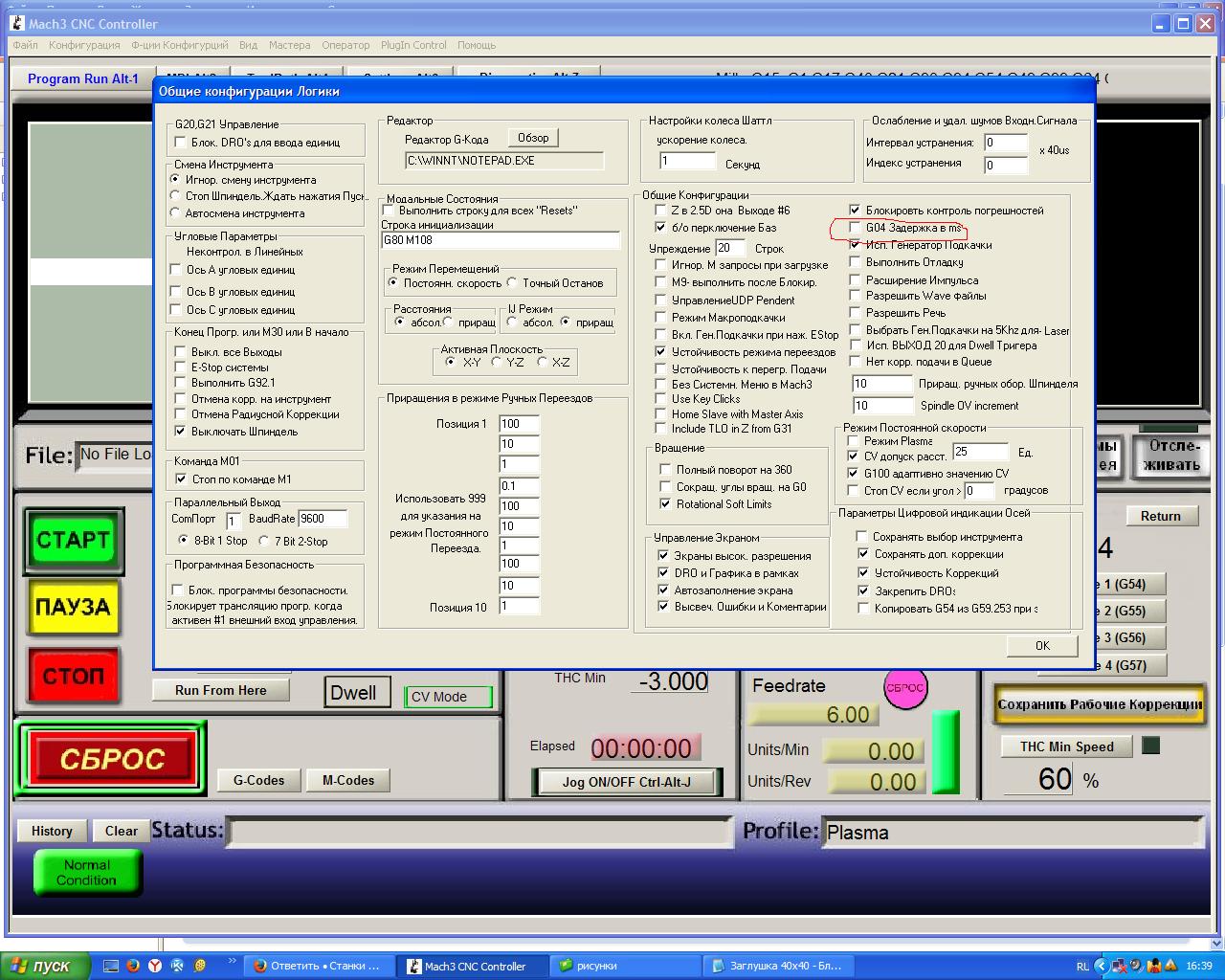The height and width of the screenshot is (980, 1225).
Task: Toggle 'Блокировть контроль погрешностей' checkbox
Action: pyautogui.click(x=856, y=211)
